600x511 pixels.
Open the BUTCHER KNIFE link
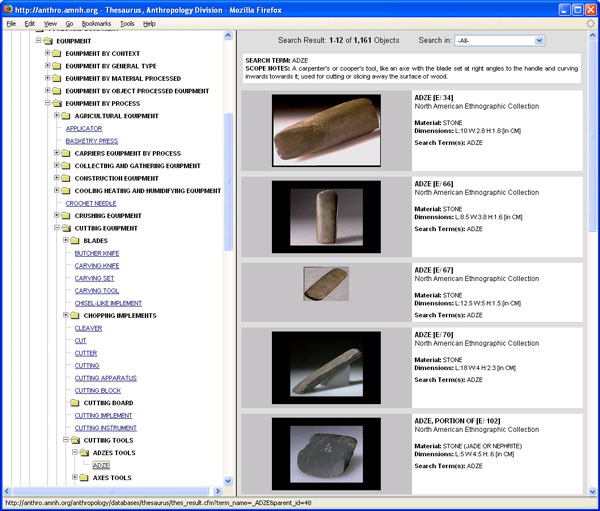click(x=97, y=254)
